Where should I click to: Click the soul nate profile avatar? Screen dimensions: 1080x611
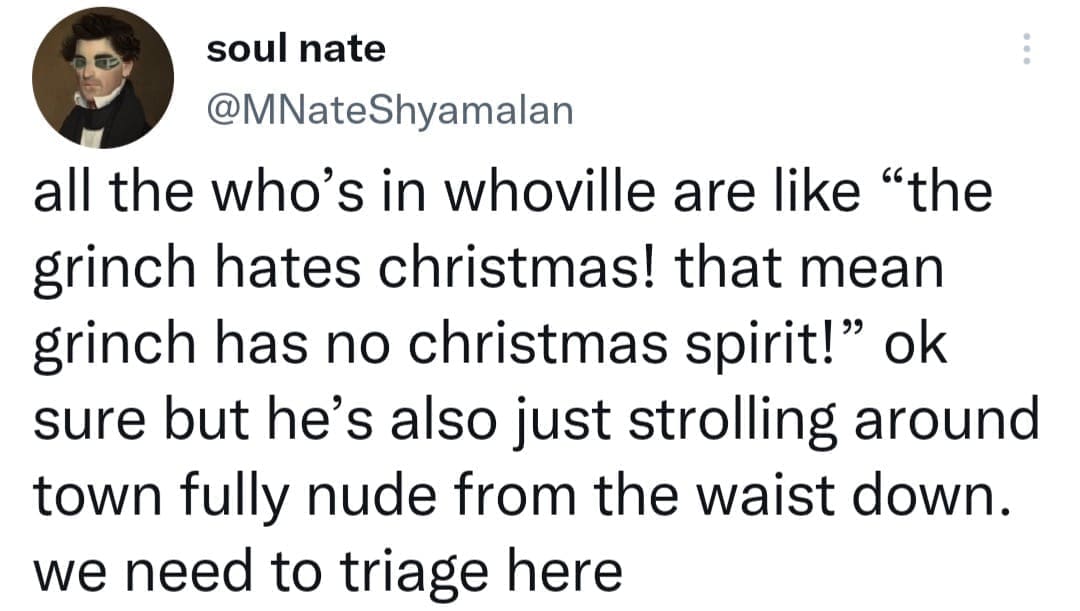pyautogui.click(x=103, y=79)
